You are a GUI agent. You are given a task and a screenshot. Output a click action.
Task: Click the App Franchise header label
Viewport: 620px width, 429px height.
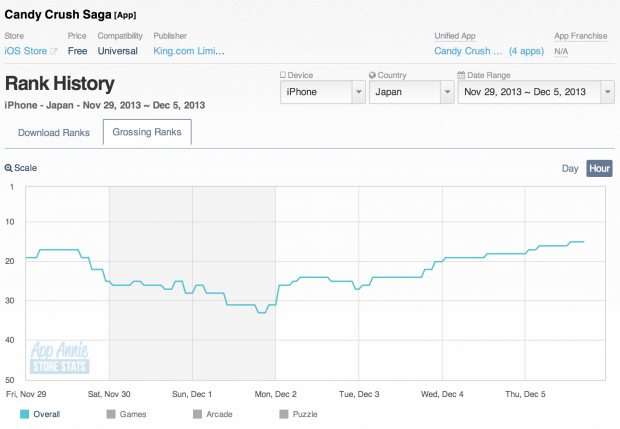pos(580,36)
